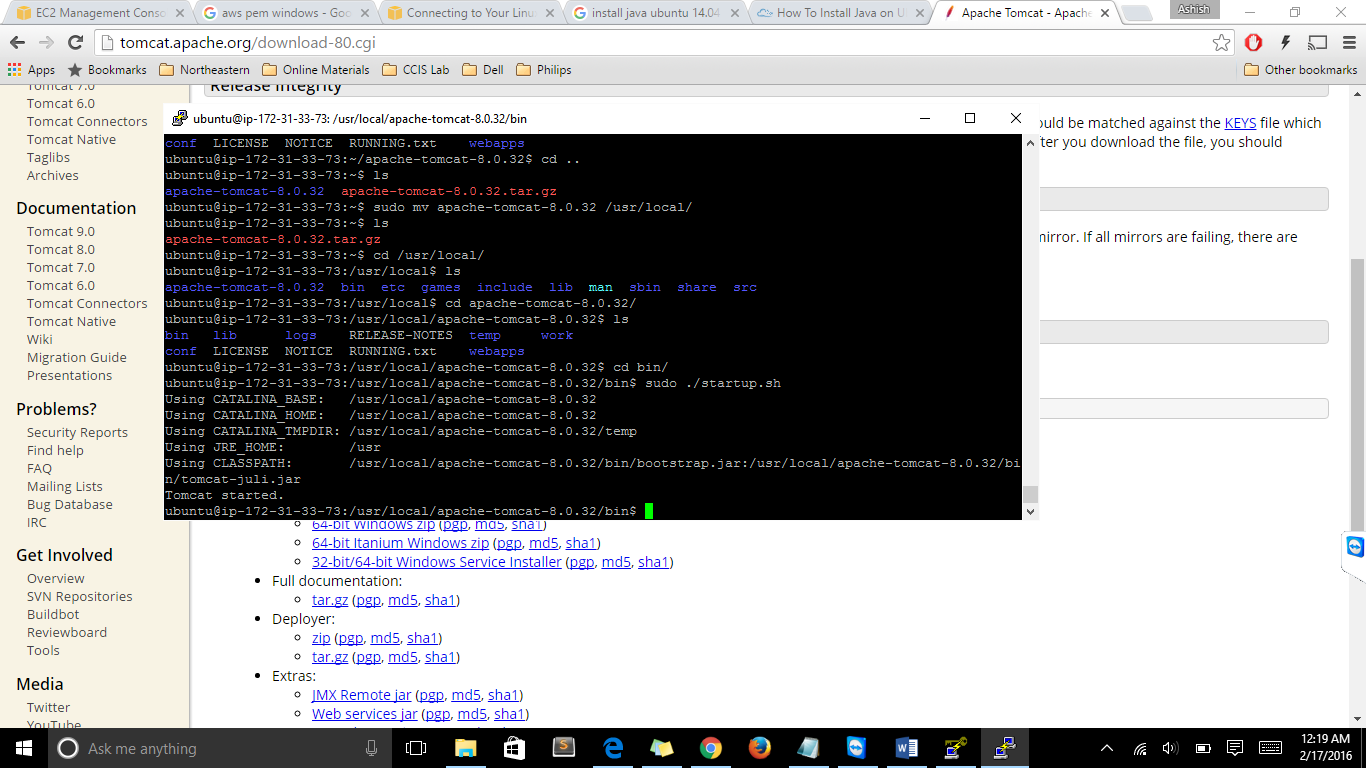Show hidden system tray icons
The height and width of the screenshot is (768, 1366).
(1107, 748)
